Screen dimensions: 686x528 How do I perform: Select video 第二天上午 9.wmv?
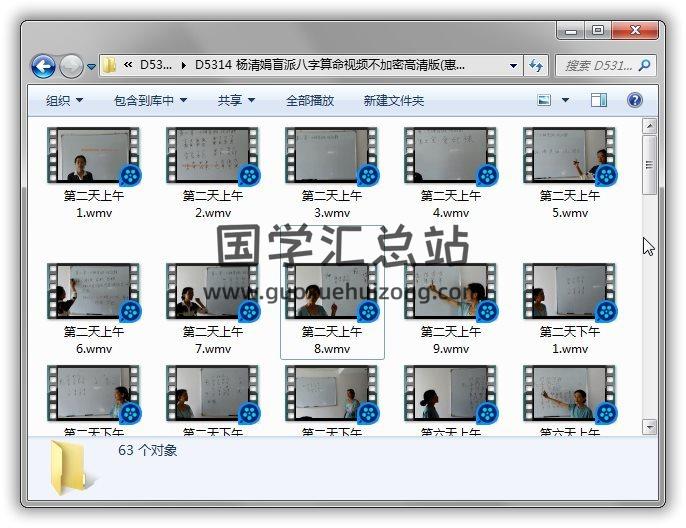[451, 309]
